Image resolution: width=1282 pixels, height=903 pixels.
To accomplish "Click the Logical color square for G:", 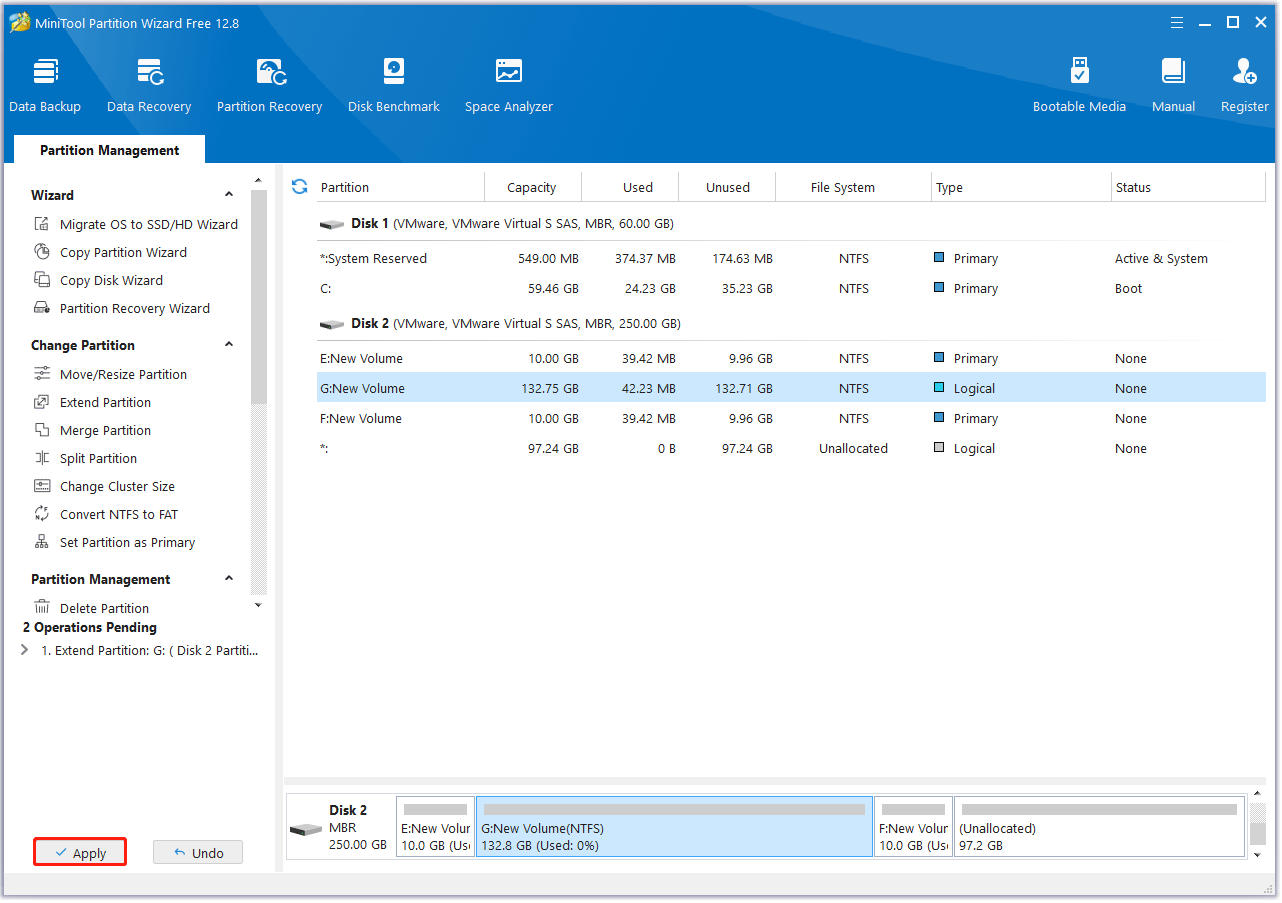I will tap(939, 388).
